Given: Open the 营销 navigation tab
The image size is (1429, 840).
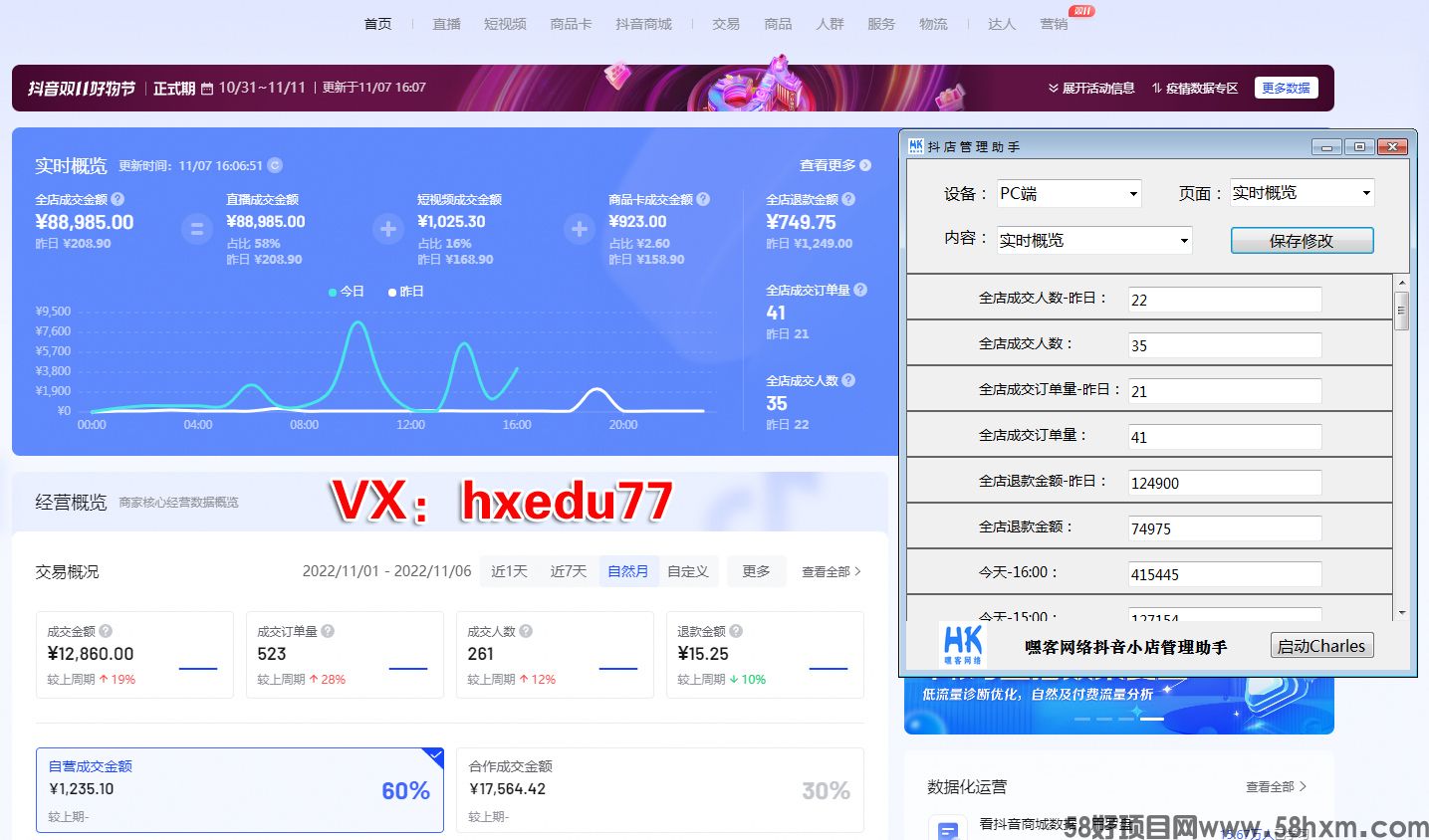Looking at the screenshot, I should pos(1054,24).
